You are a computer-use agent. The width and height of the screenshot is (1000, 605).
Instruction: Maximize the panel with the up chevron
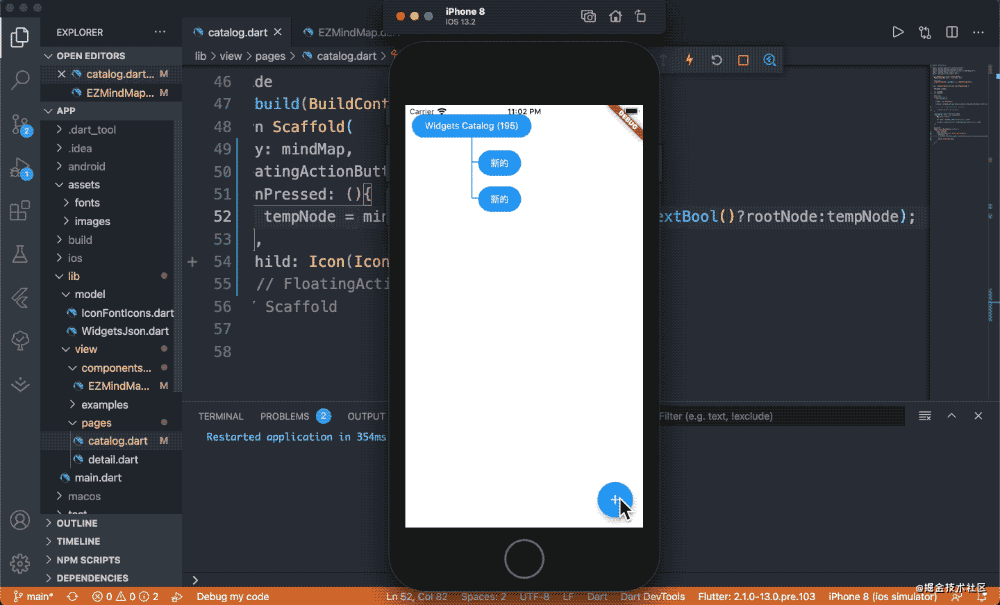pyautogui.click(x=952, y=416)
